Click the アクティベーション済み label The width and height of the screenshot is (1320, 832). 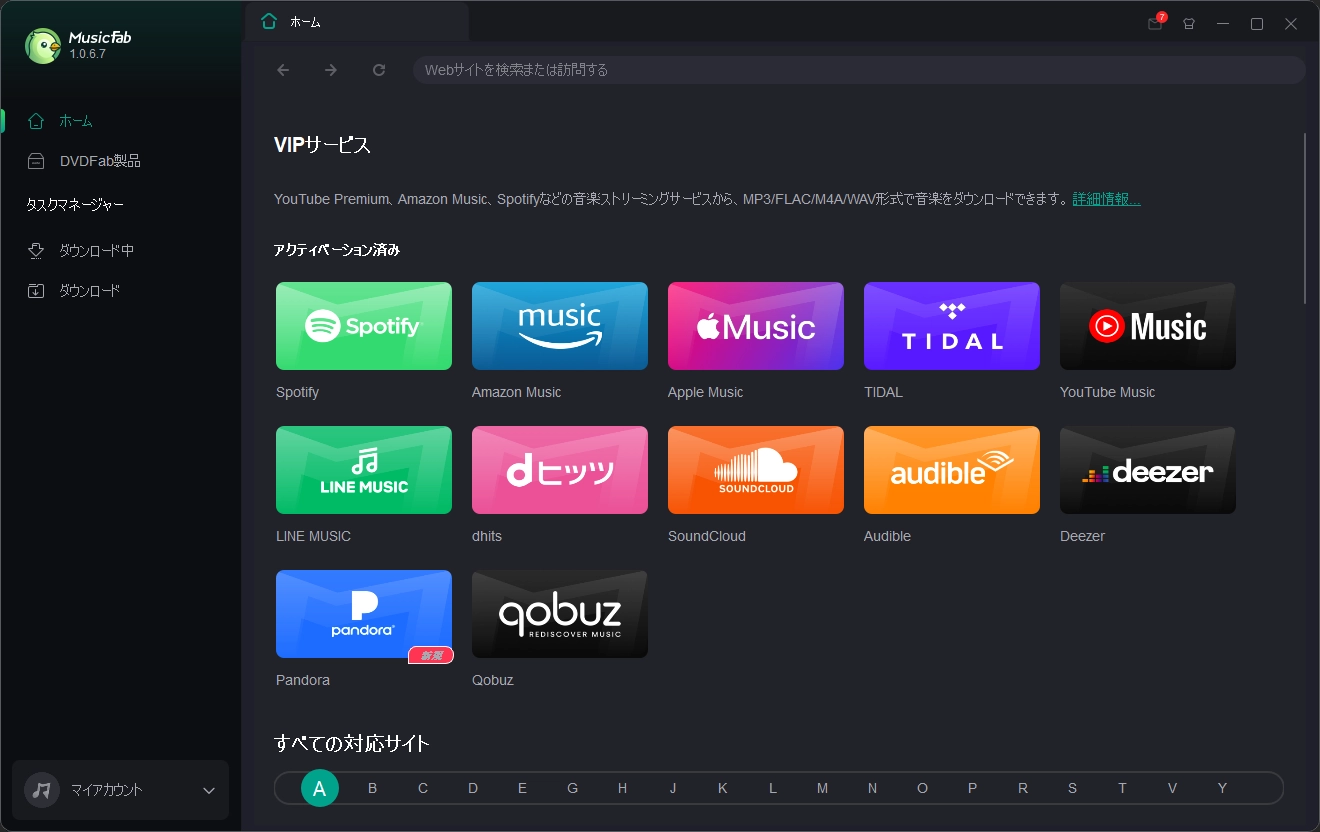pyautogui.click(x=337, y=250)
